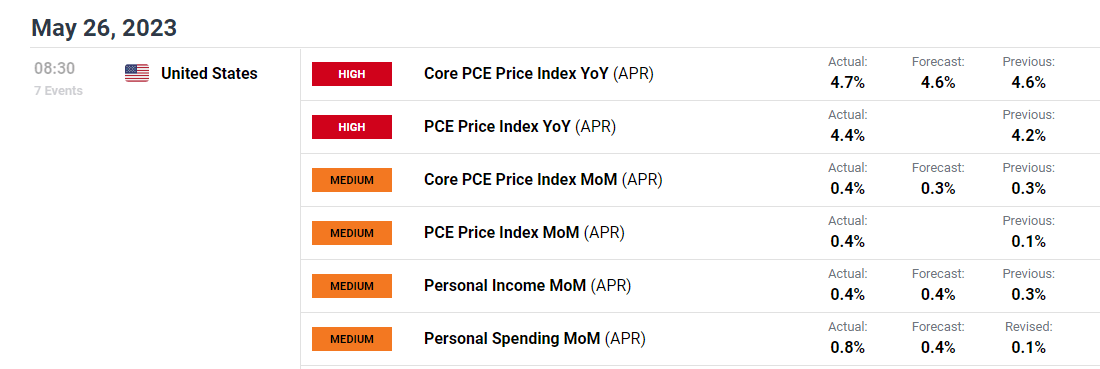Click the MEDIUM badge for PCE Price Index MoM
The height and width of the screenshot is (369, 1100).
click(351, 233)
